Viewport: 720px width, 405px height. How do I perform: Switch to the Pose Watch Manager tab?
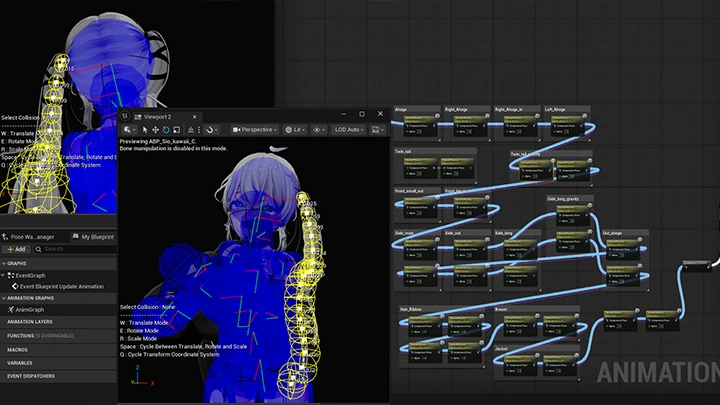point(28,237)
